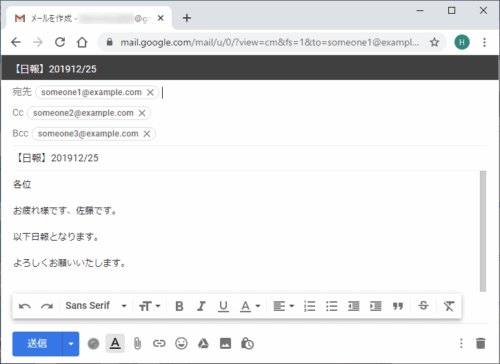Toggle confidential mode lock-clock icon
Screen dimensions: 500x364
tap(247, 343)
